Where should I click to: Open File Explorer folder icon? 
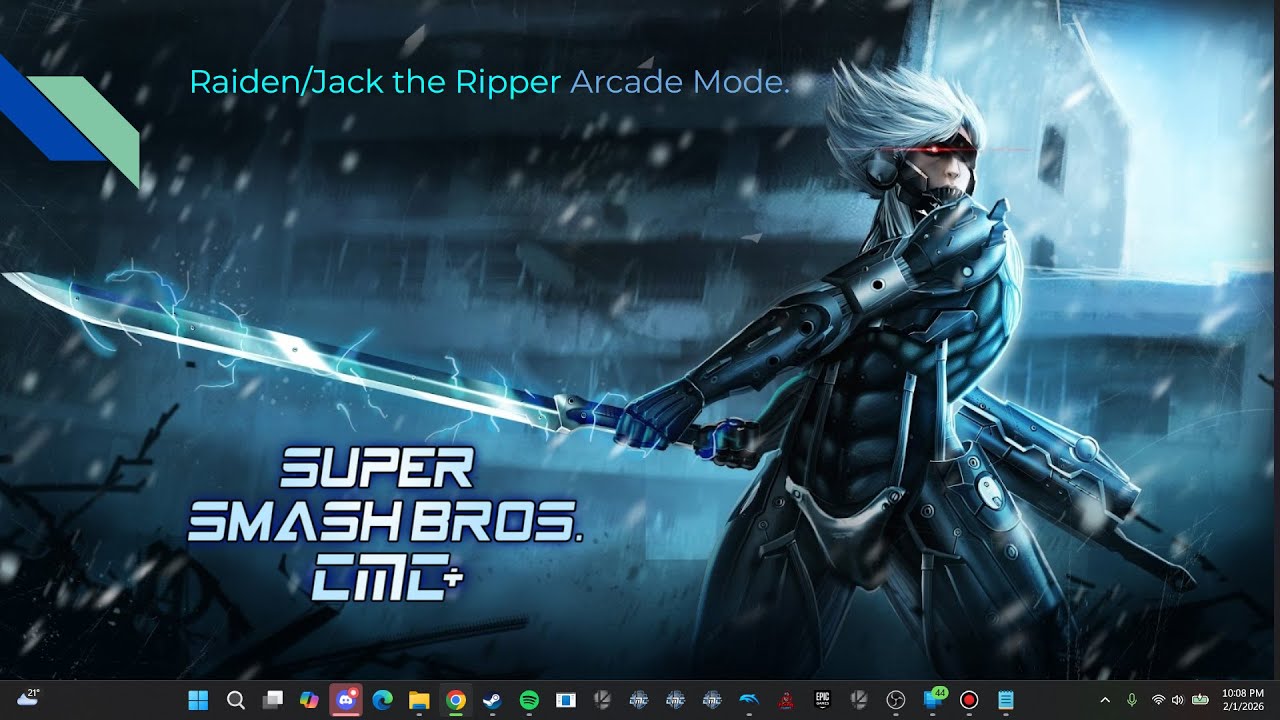(419, 700)
